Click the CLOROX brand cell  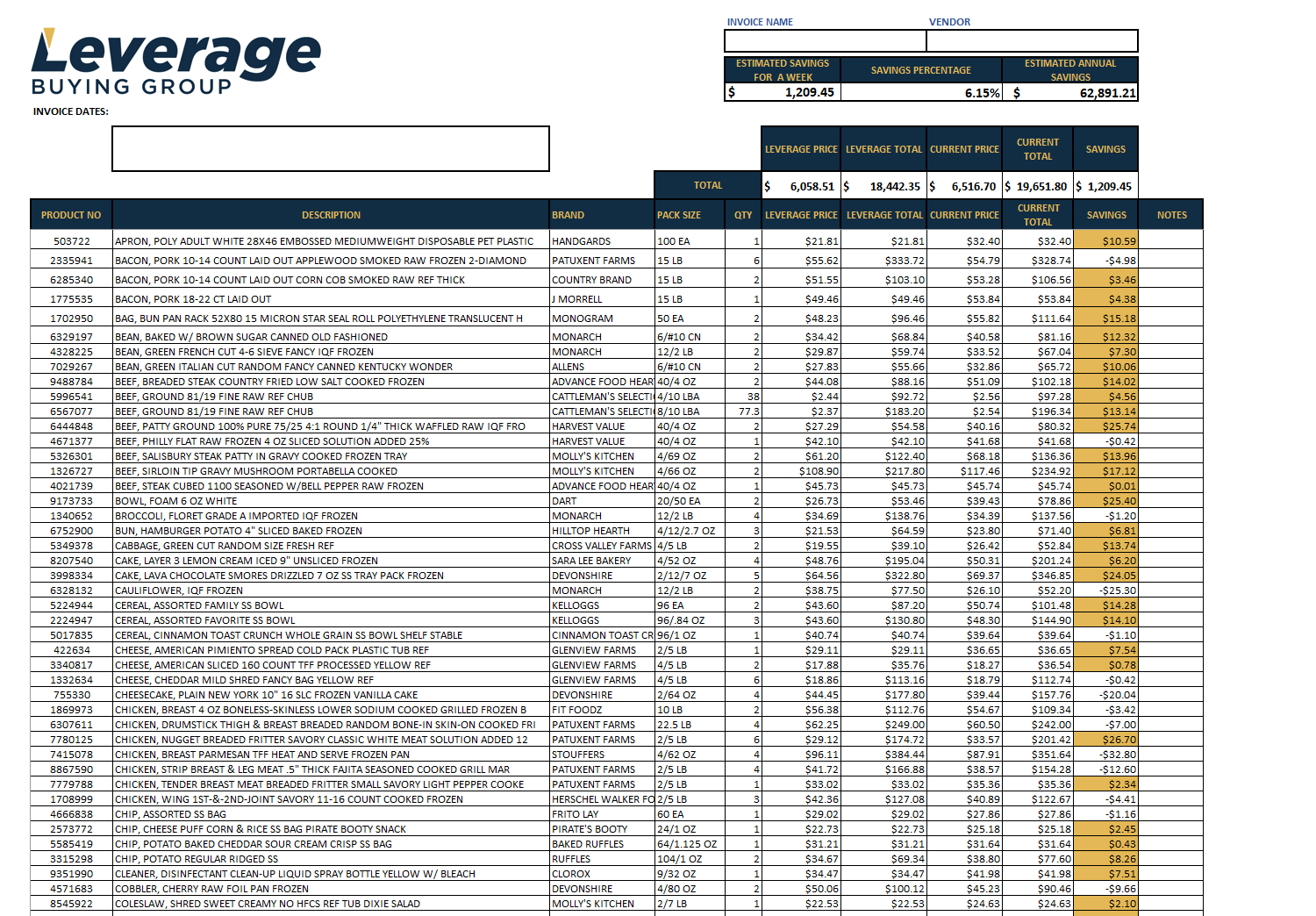tap(602, 874)
